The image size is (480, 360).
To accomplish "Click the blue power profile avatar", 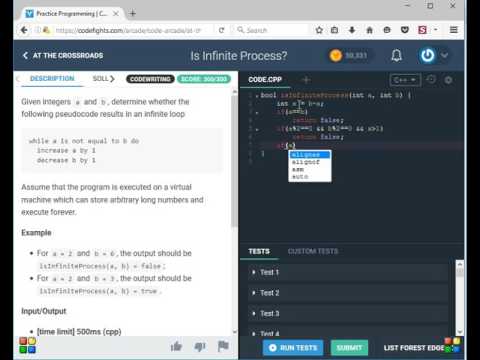I will (428, 55).
